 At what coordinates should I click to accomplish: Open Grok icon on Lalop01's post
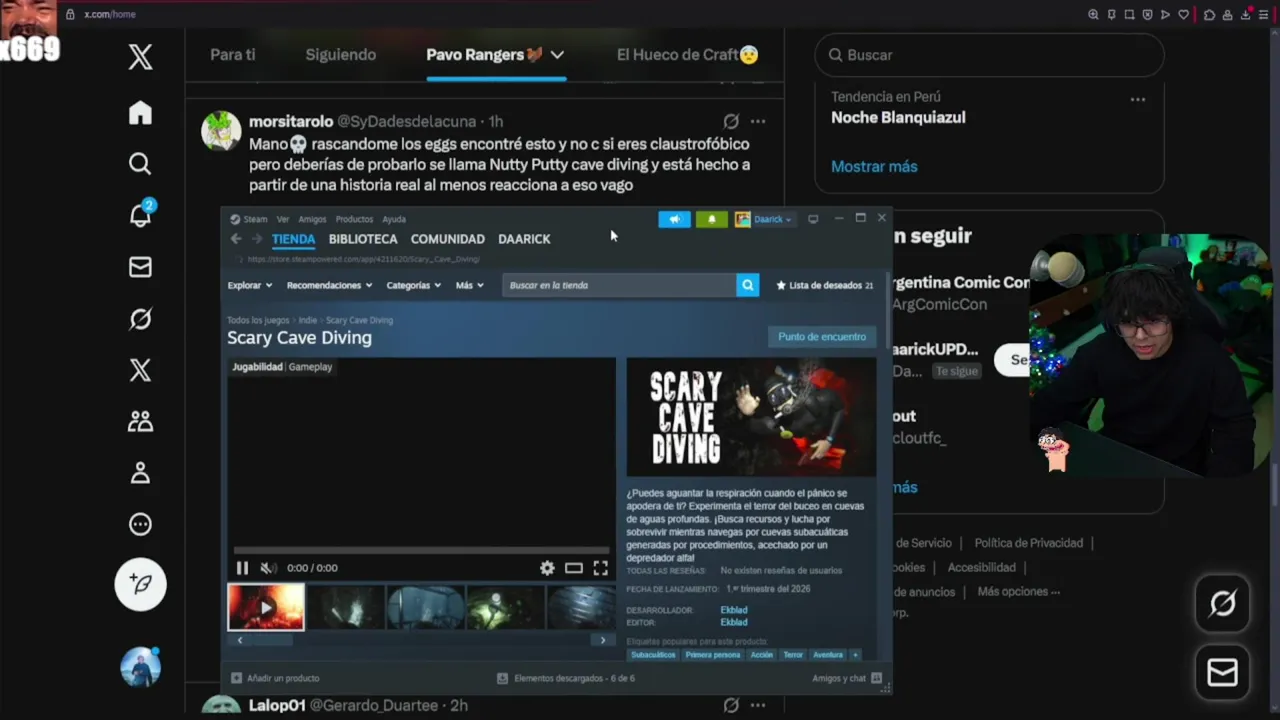731,705
